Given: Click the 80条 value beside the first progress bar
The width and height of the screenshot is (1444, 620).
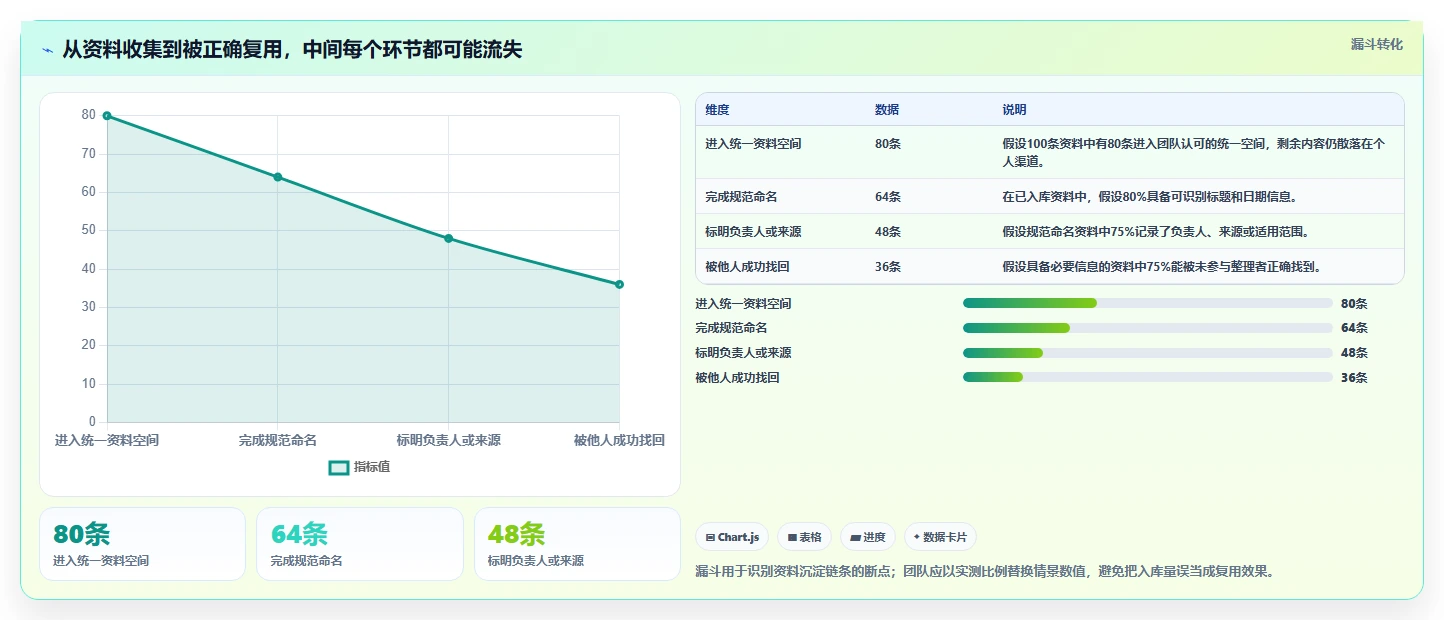Looking at the screenshot, I should [x=1354, y=303].
